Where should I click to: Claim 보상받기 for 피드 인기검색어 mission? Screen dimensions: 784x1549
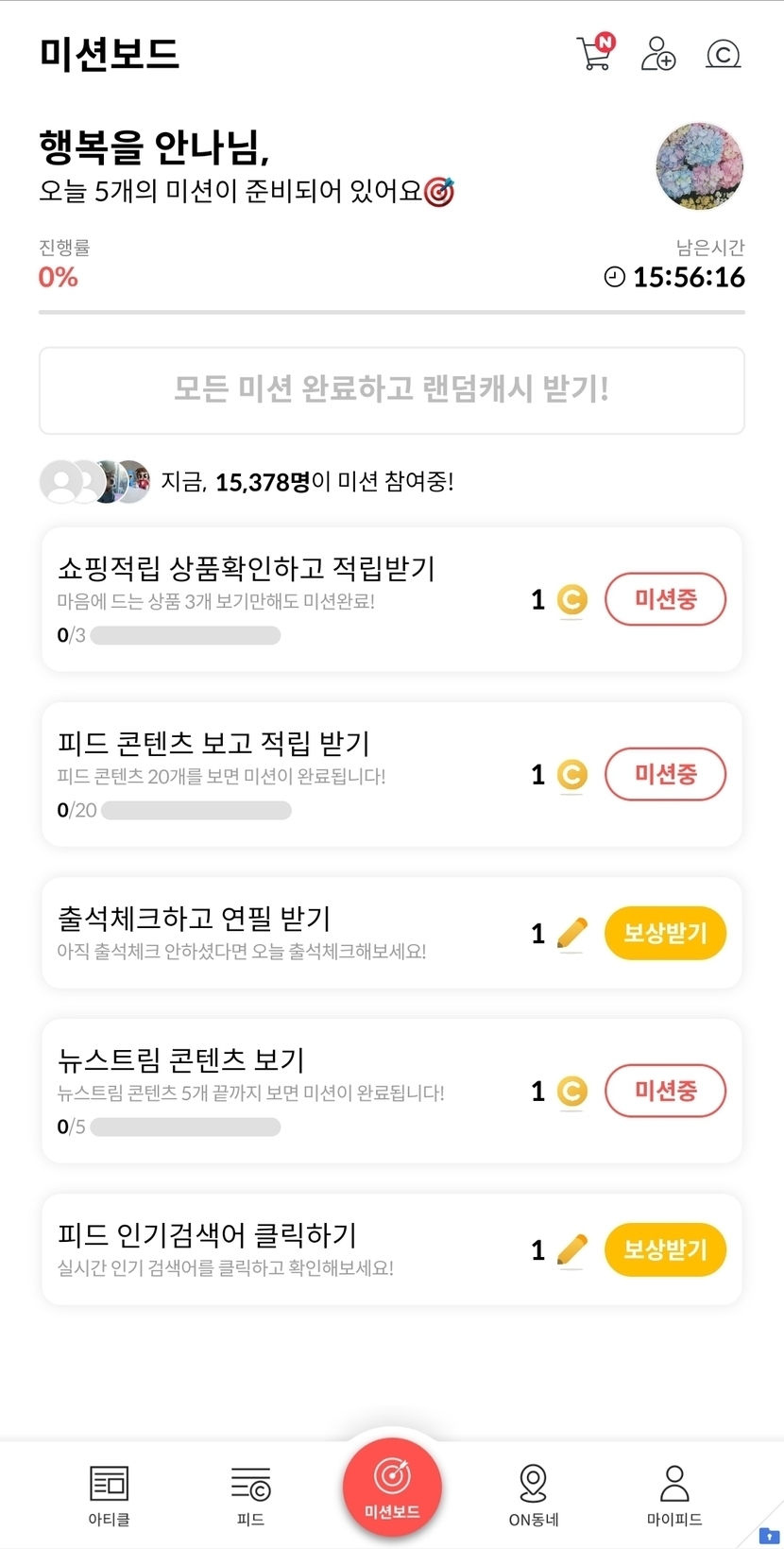(x=665, y=1250)
